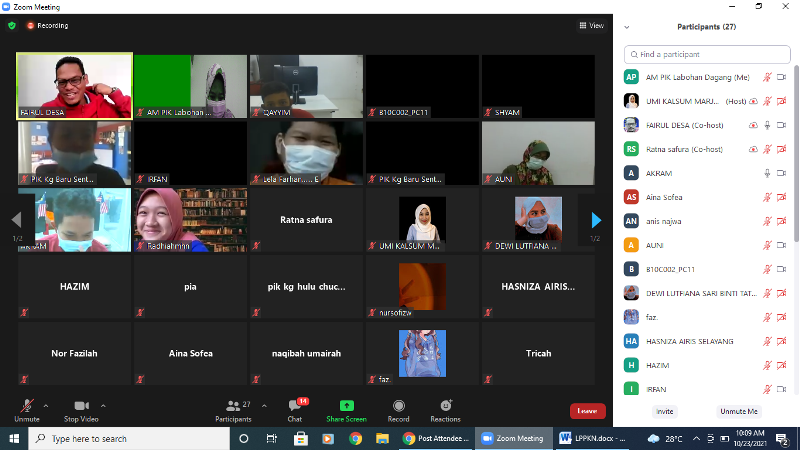Open participants options arrow in the toolbar
The image size is (800, 450).
click(264, 406)
